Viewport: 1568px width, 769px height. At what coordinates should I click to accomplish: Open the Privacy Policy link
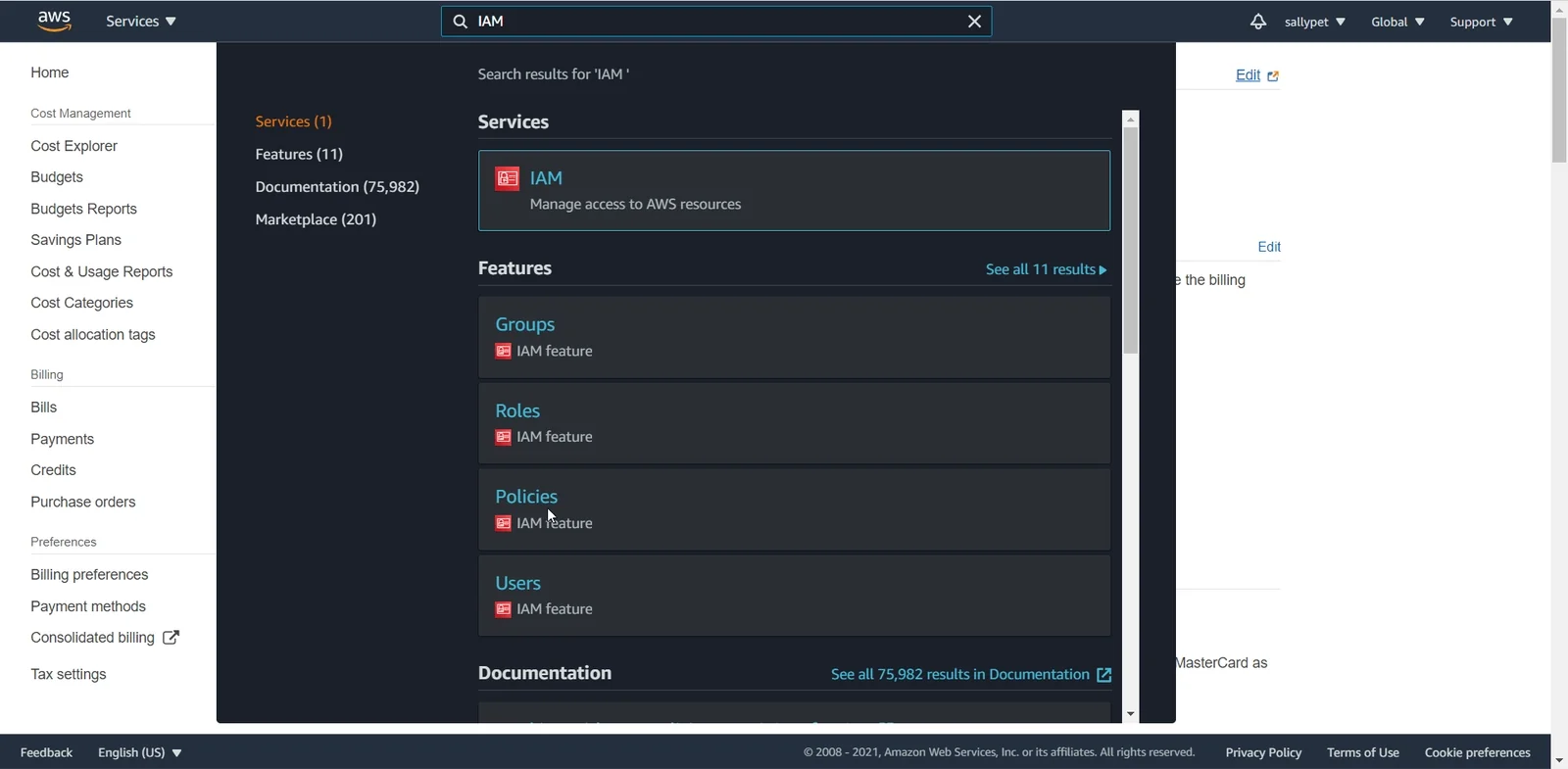pyautogui.click(x=1263, y=752)
